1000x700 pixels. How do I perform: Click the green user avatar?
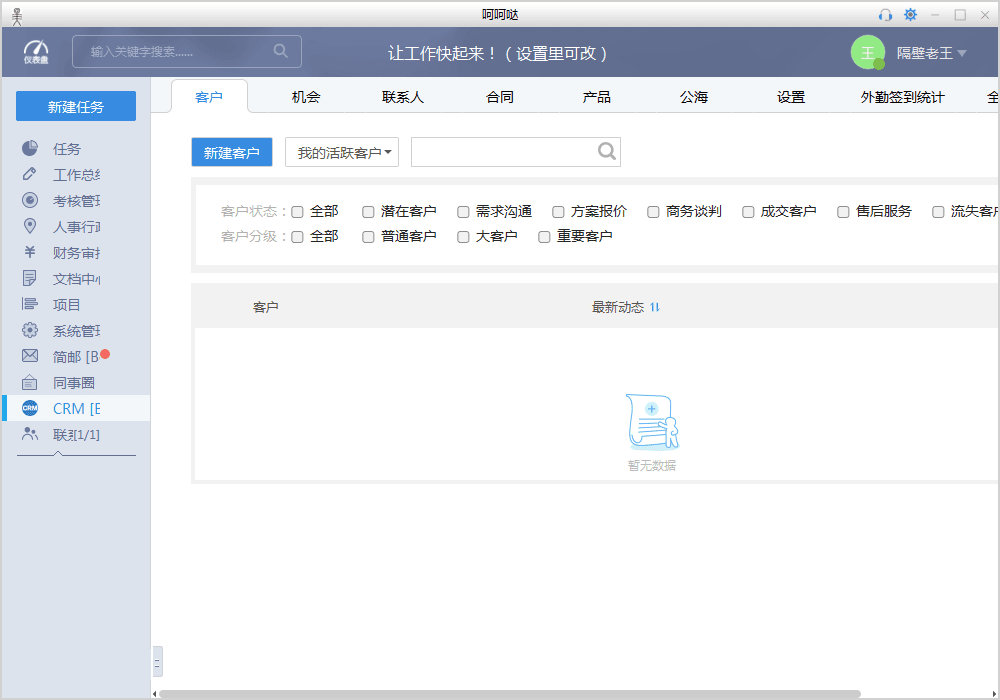[x=868, y=52]
